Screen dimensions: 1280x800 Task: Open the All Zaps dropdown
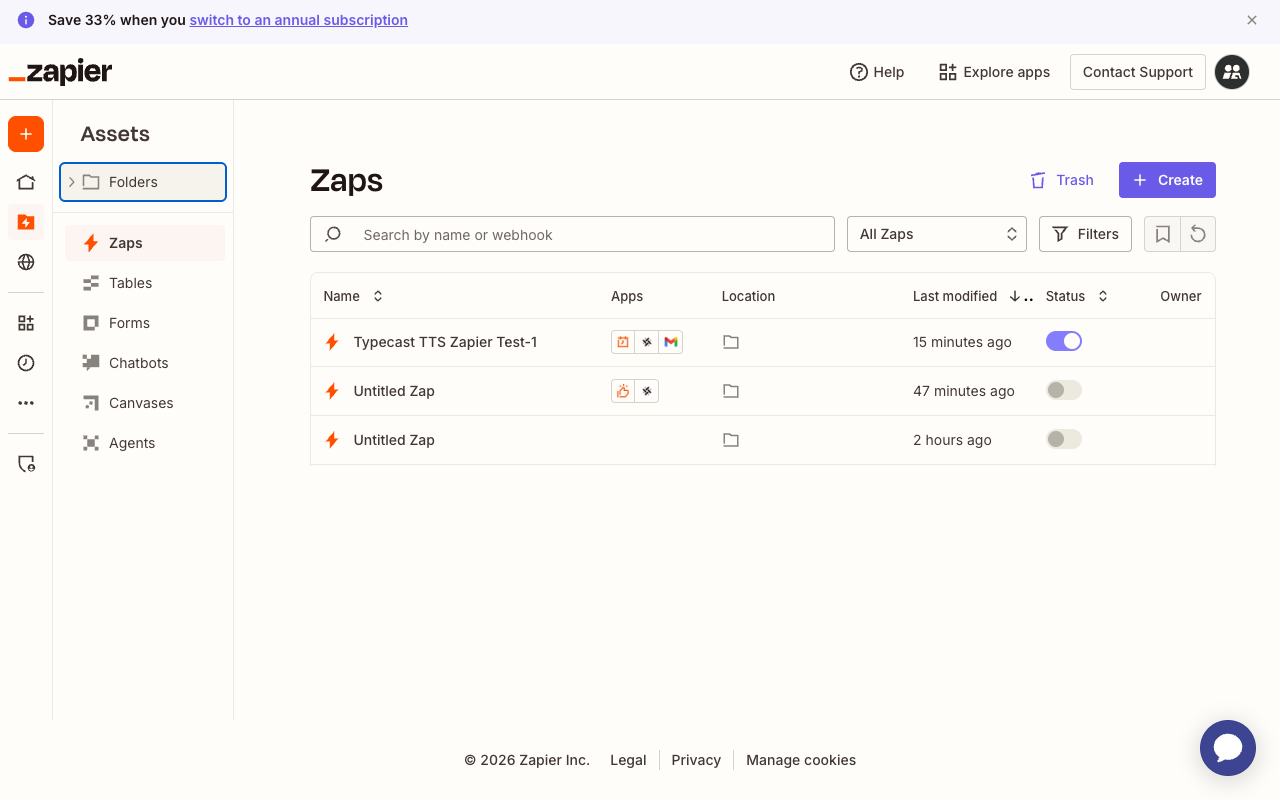point(937,234)
